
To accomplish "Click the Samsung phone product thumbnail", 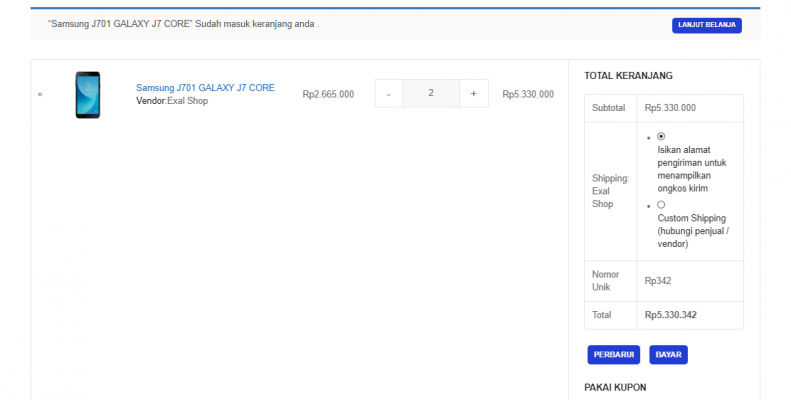I will coord(88,94).
